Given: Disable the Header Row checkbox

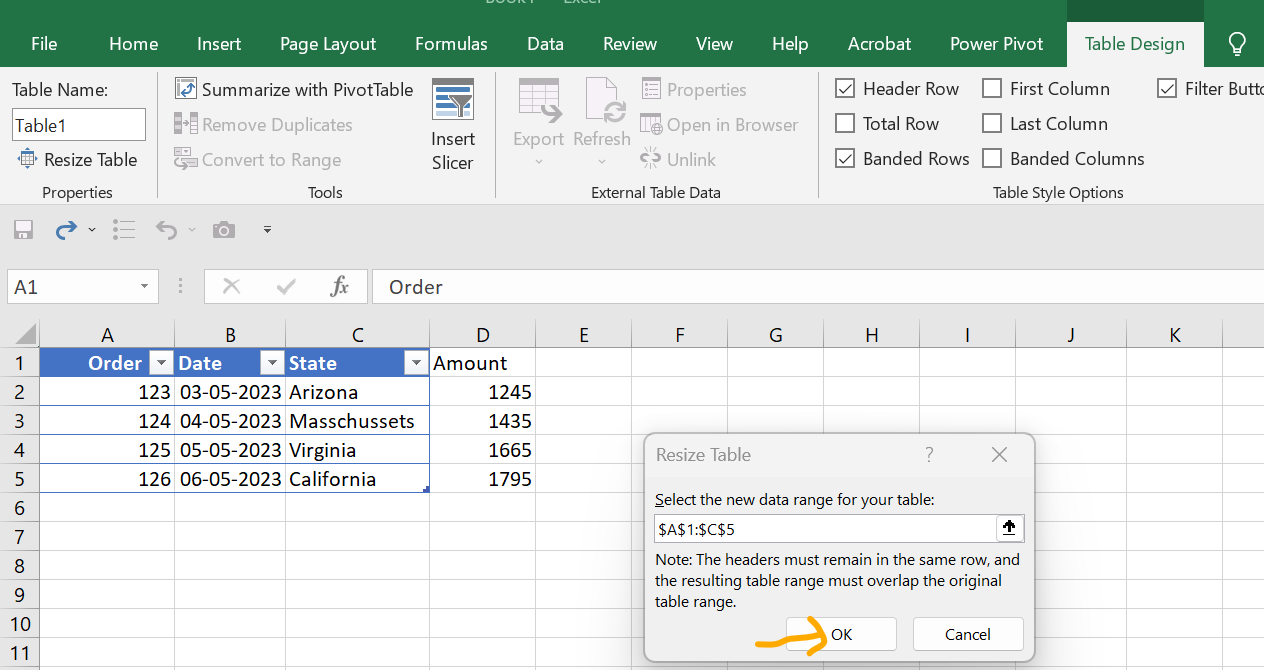Looking at the screenshot, I should tap(845, 89).
